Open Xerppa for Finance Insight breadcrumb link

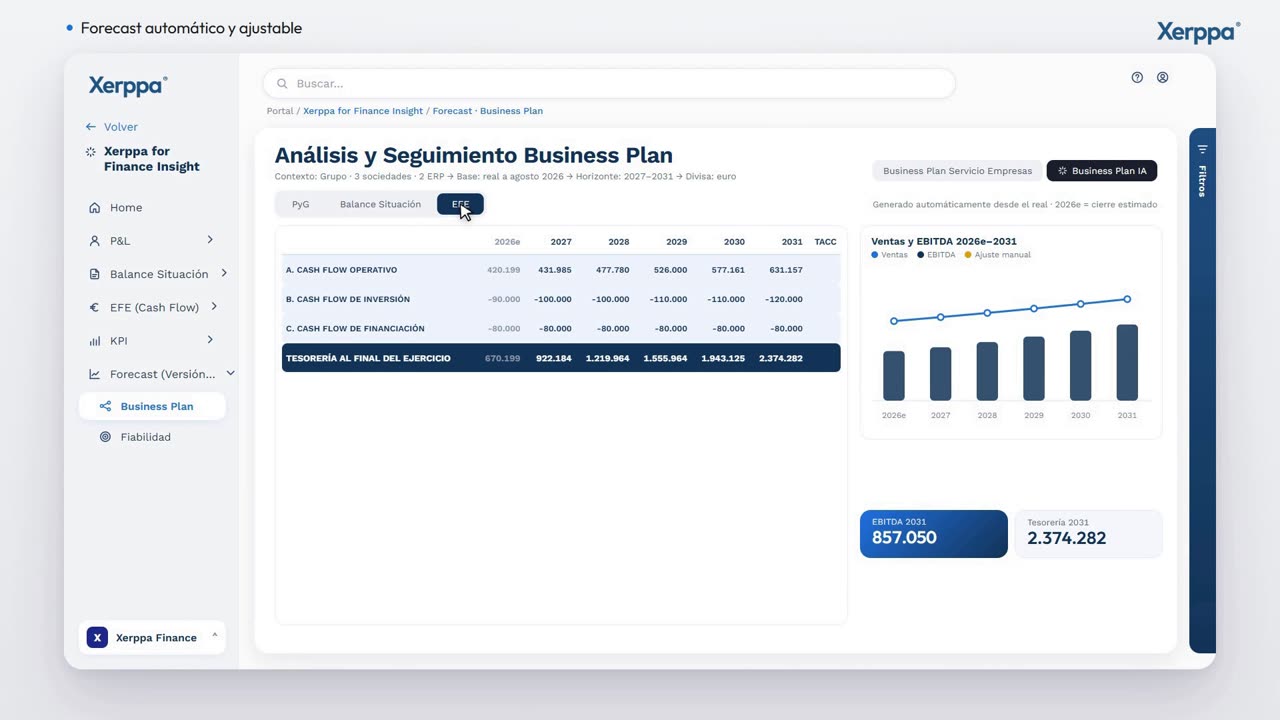pyautogui.click(x=363, y=111)
